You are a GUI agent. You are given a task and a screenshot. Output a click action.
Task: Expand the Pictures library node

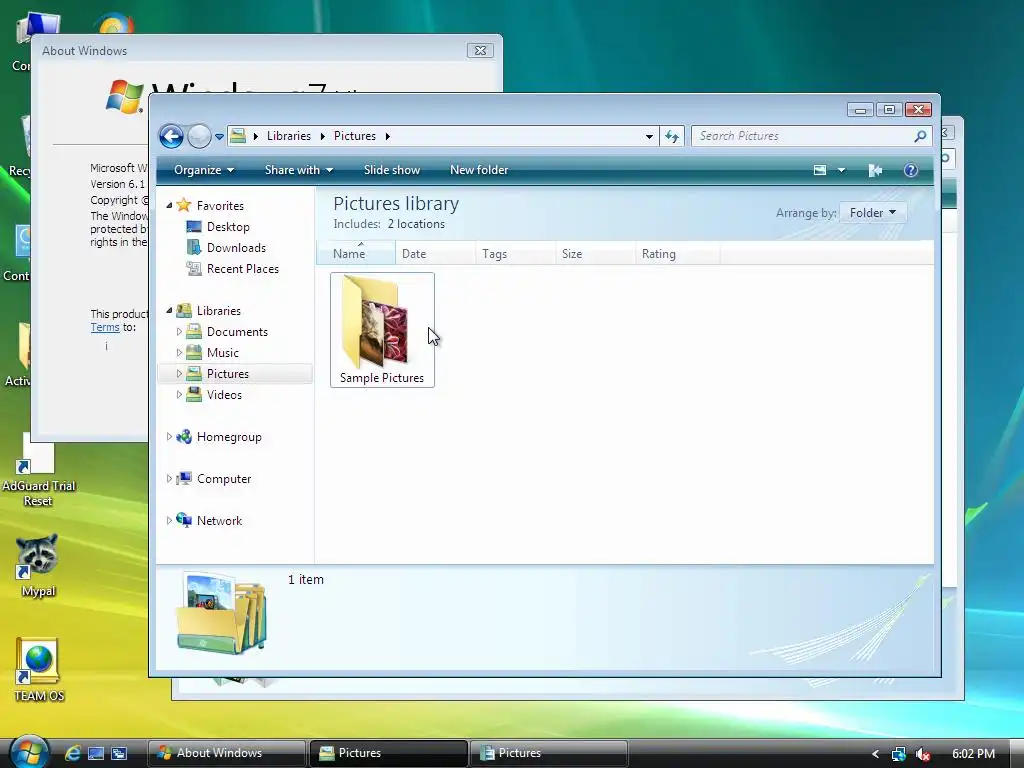tap(179, 374)
